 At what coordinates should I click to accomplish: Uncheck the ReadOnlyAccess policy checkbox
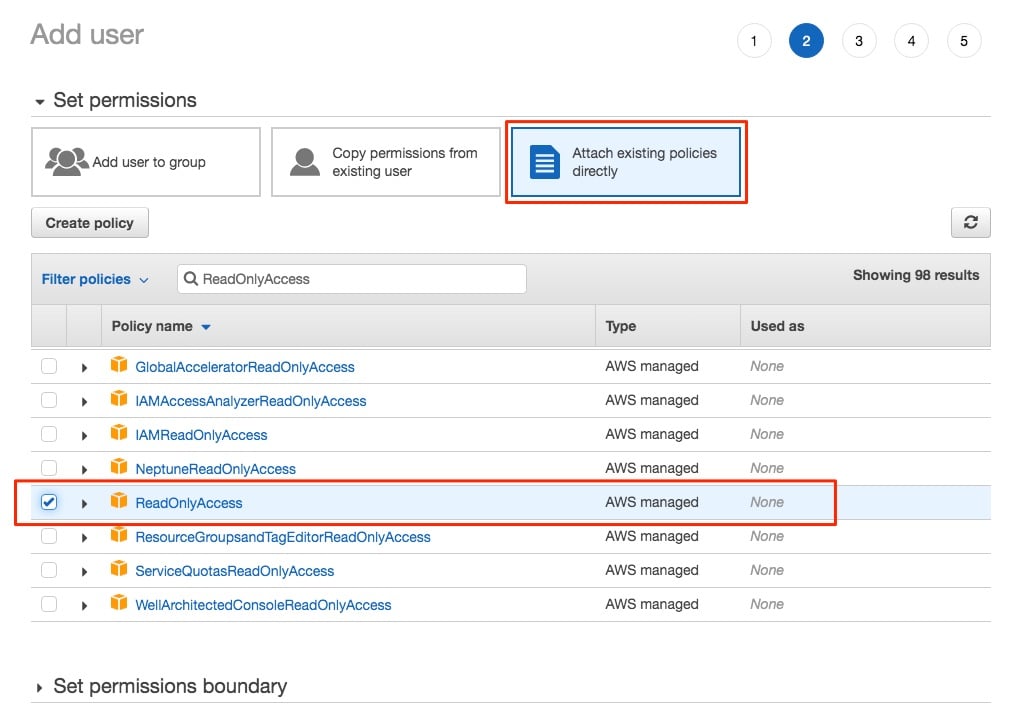pos(49,502)
